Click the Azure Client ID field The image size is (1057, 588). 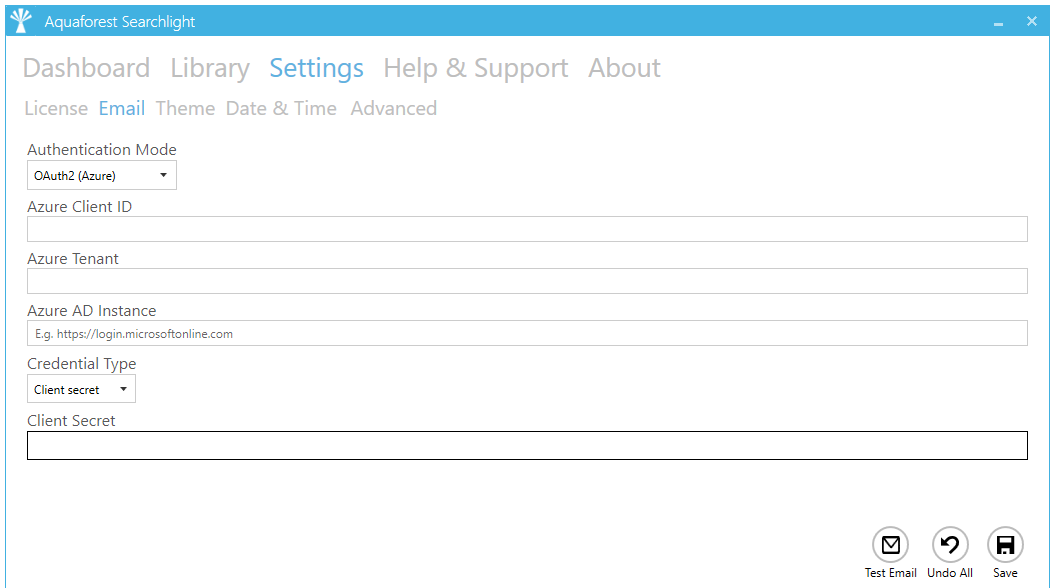(527, 229)
